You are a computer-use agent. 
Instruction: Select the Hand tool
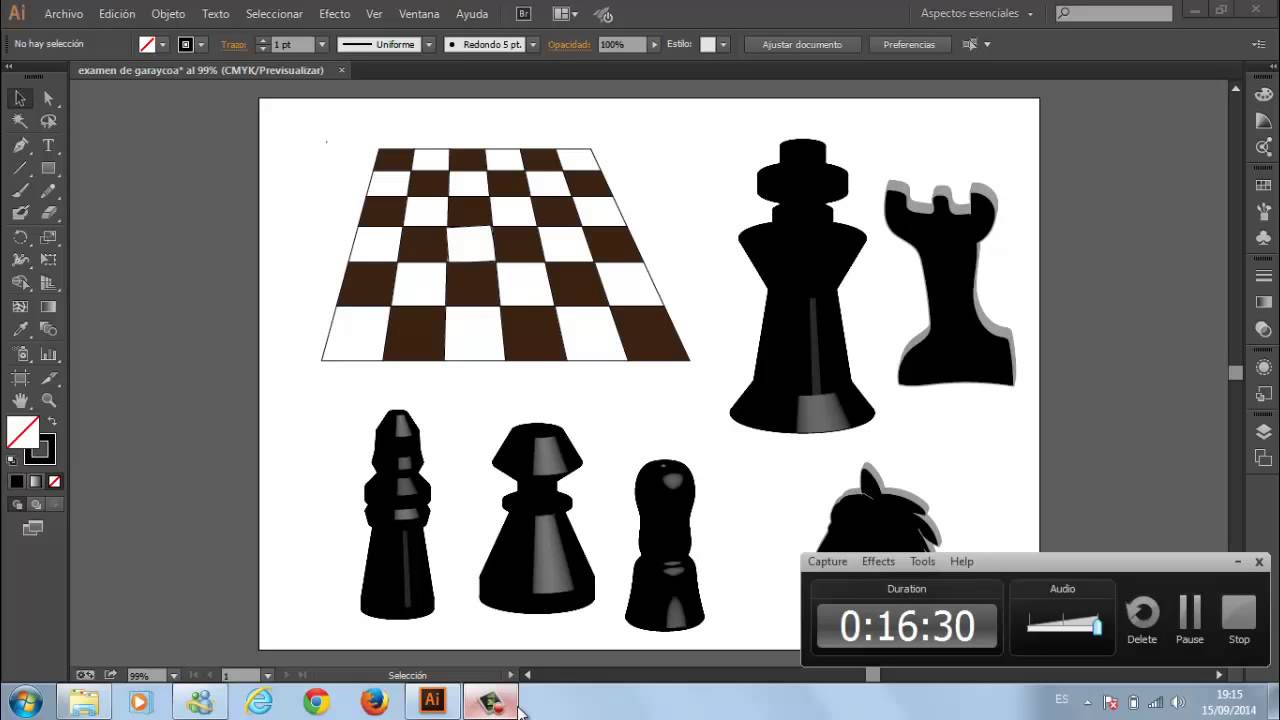[x=20, y=400]
